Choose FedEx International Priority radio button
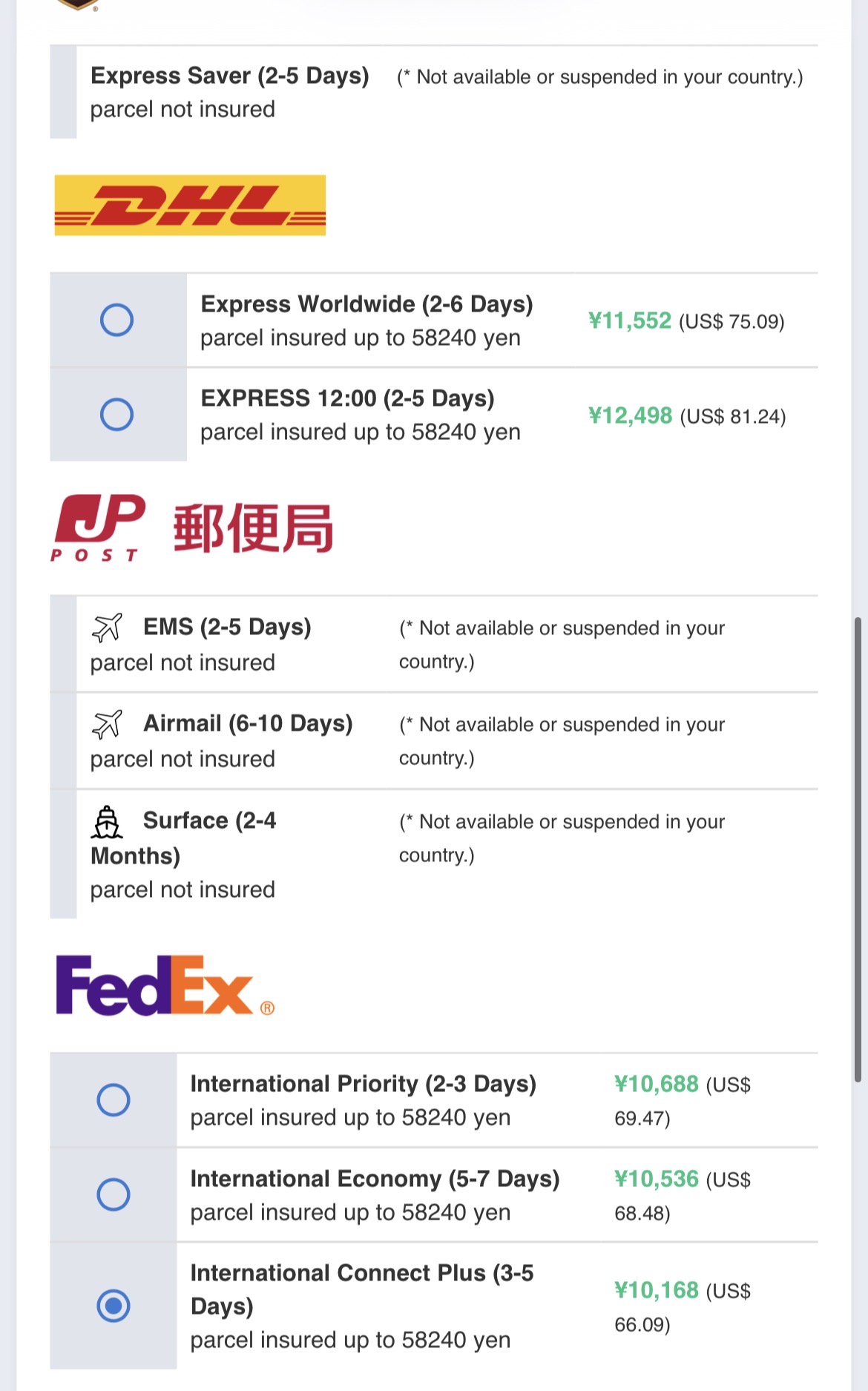 tap(114, 1099)
